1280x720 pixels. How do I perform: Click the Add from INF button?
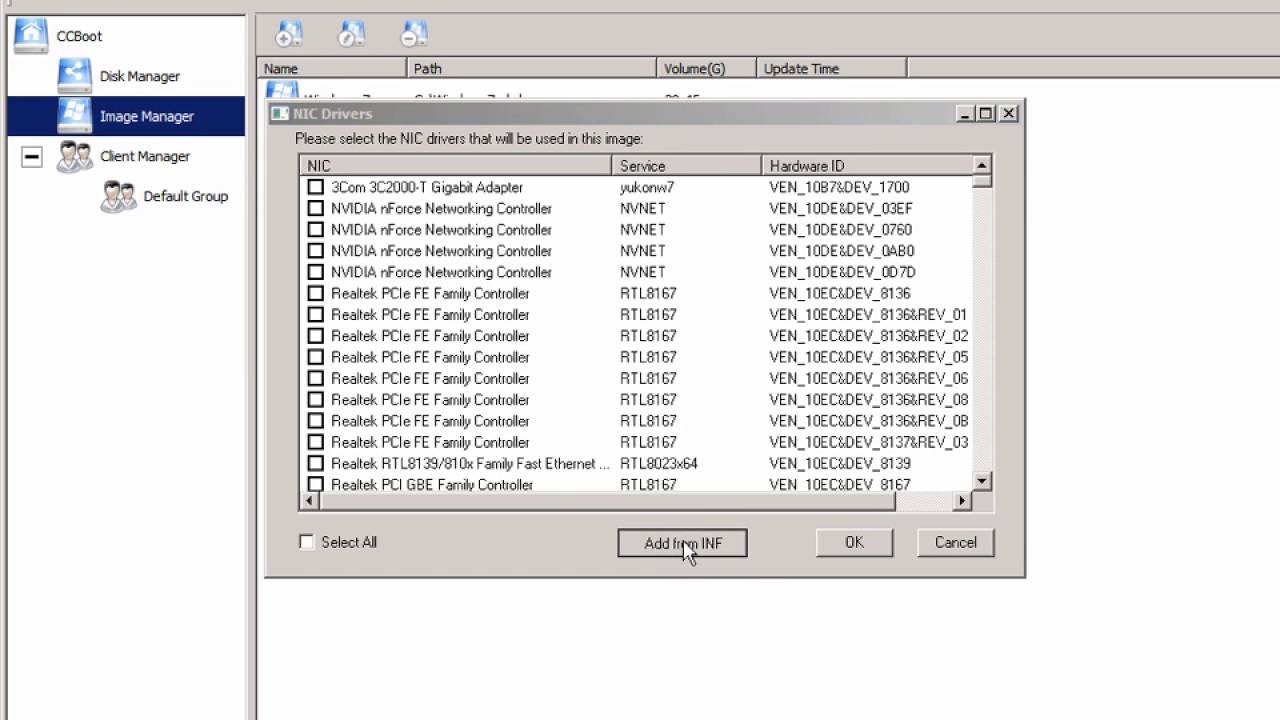click(x=682, y=543)
